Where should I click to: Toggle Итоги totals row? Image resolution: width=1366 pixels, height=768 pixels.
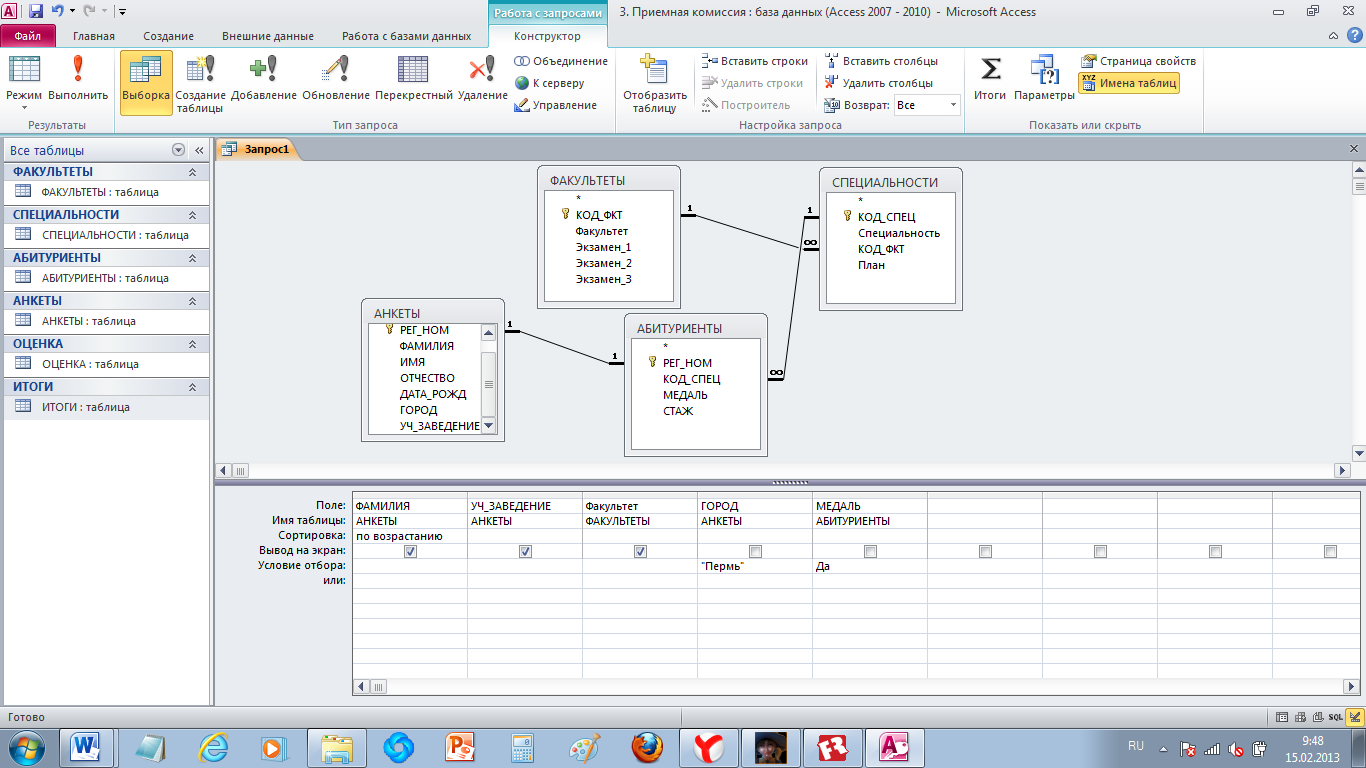[990, 79]
